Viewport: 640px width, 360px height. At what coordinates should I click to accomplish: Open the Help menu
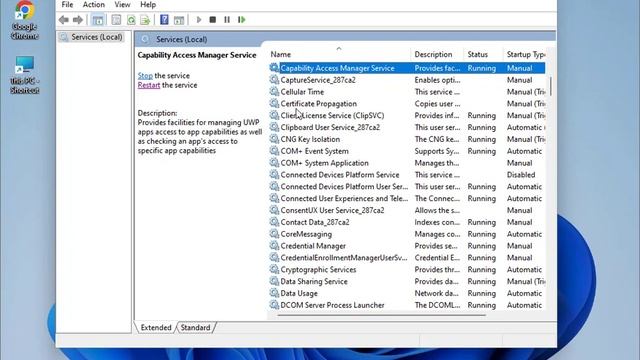click(x=148, y=4)
